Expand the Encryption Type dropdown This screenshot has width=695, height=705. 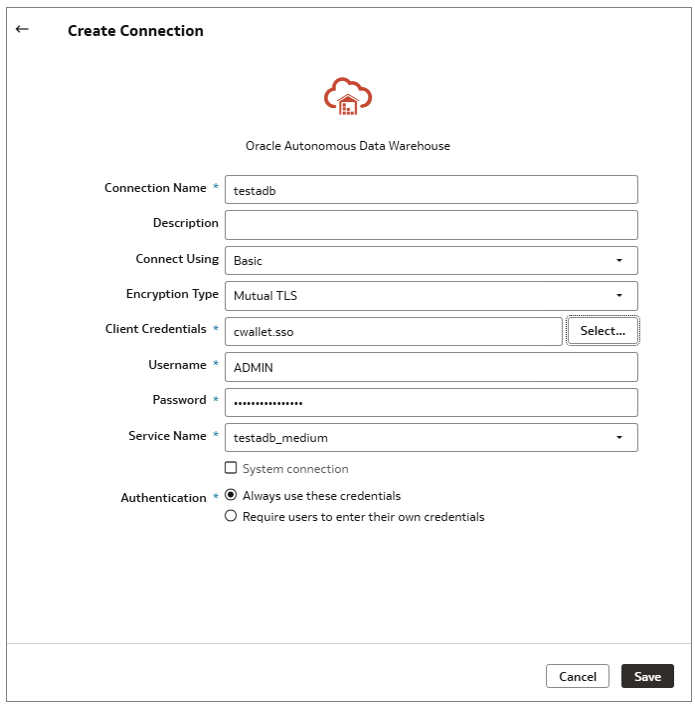(x=431, y=296)
